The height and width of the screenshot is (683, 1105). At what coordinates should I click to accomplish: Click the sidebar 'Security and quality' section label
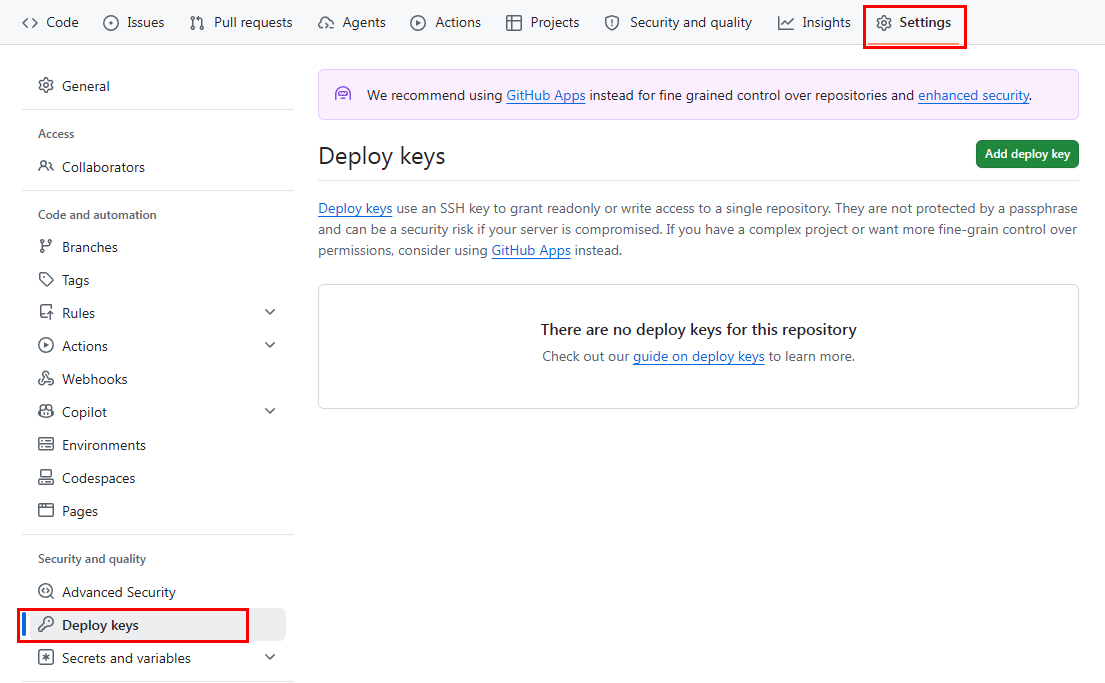click(x=92, y=558)
